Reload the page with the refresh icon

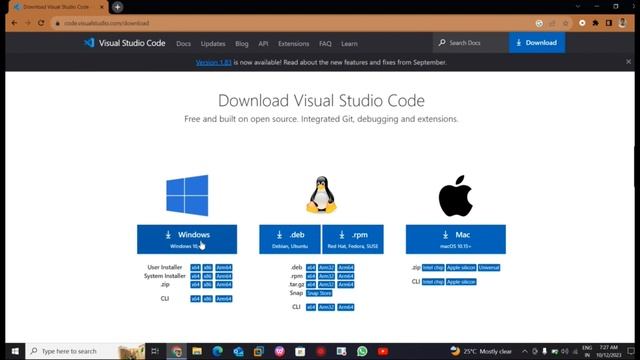pos(41,23)
